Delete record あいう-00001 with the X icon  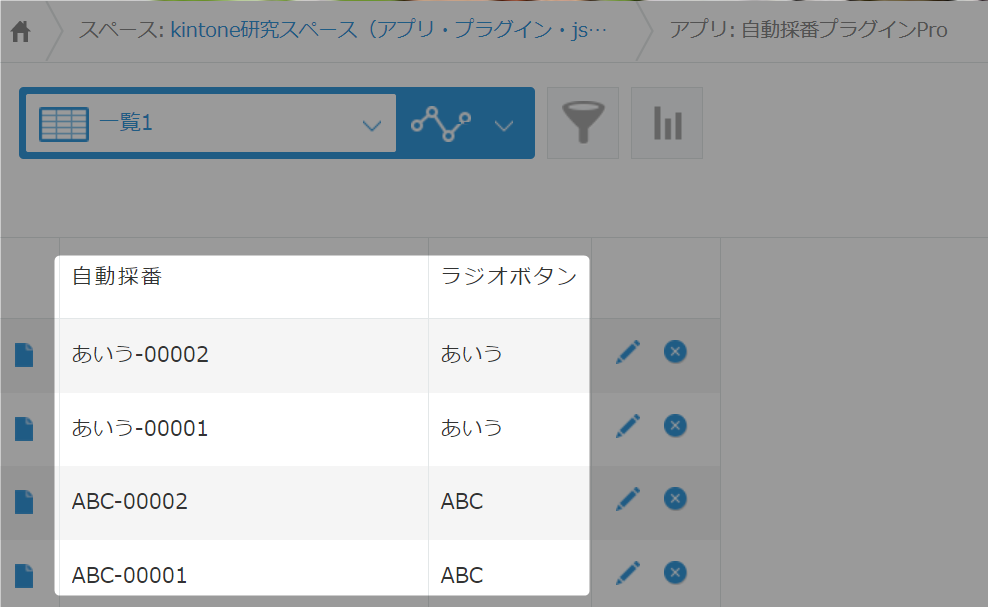point(675,425)
